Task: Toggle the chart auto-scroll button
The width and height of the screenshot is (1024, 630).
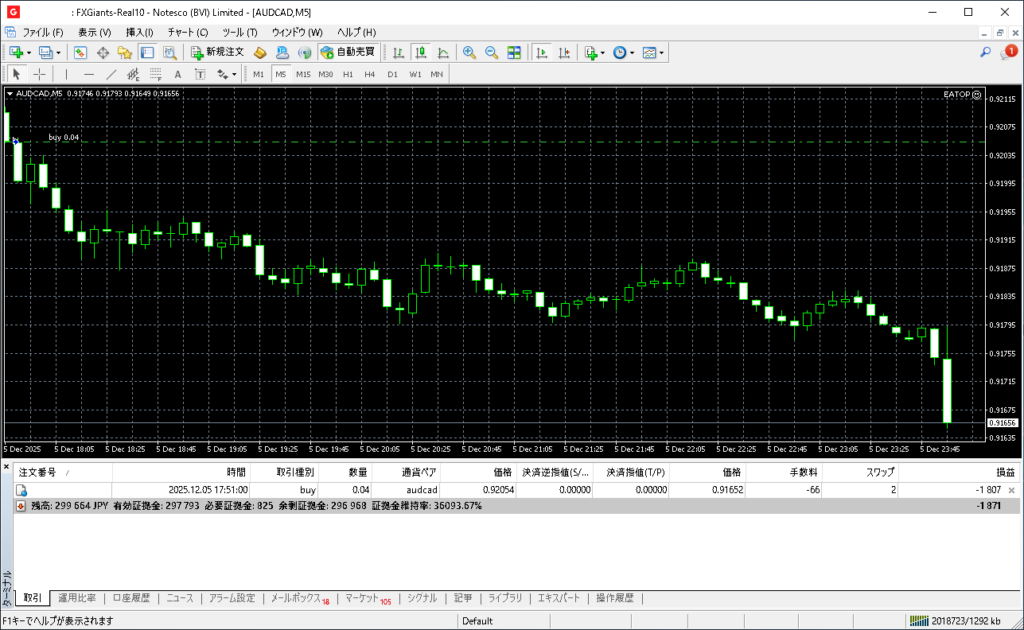Action: pyautogui.click(x=542, y=52)
